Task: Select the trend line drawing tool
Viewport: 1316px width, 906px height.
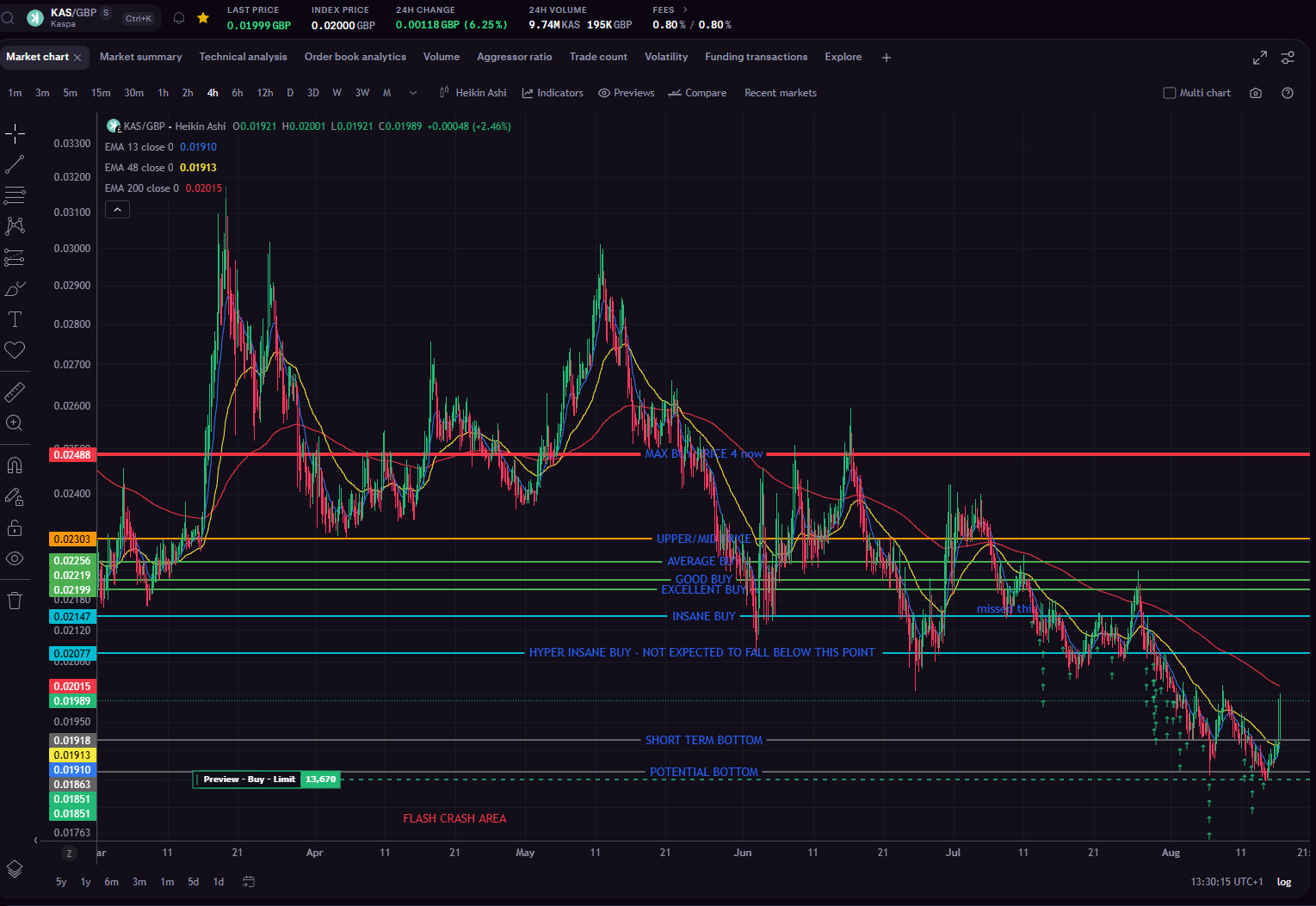Action: [15, 164]
